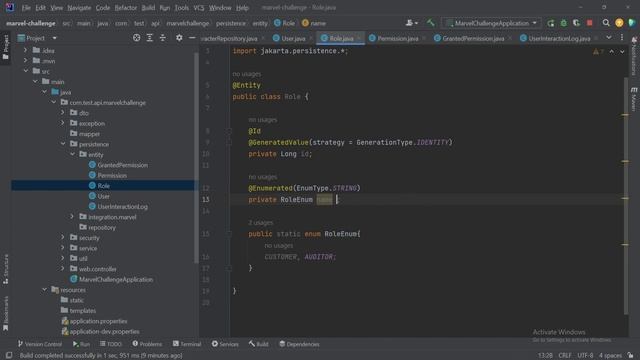Expand the web.controller package
The image size is (640, 360).
(63, 269)
